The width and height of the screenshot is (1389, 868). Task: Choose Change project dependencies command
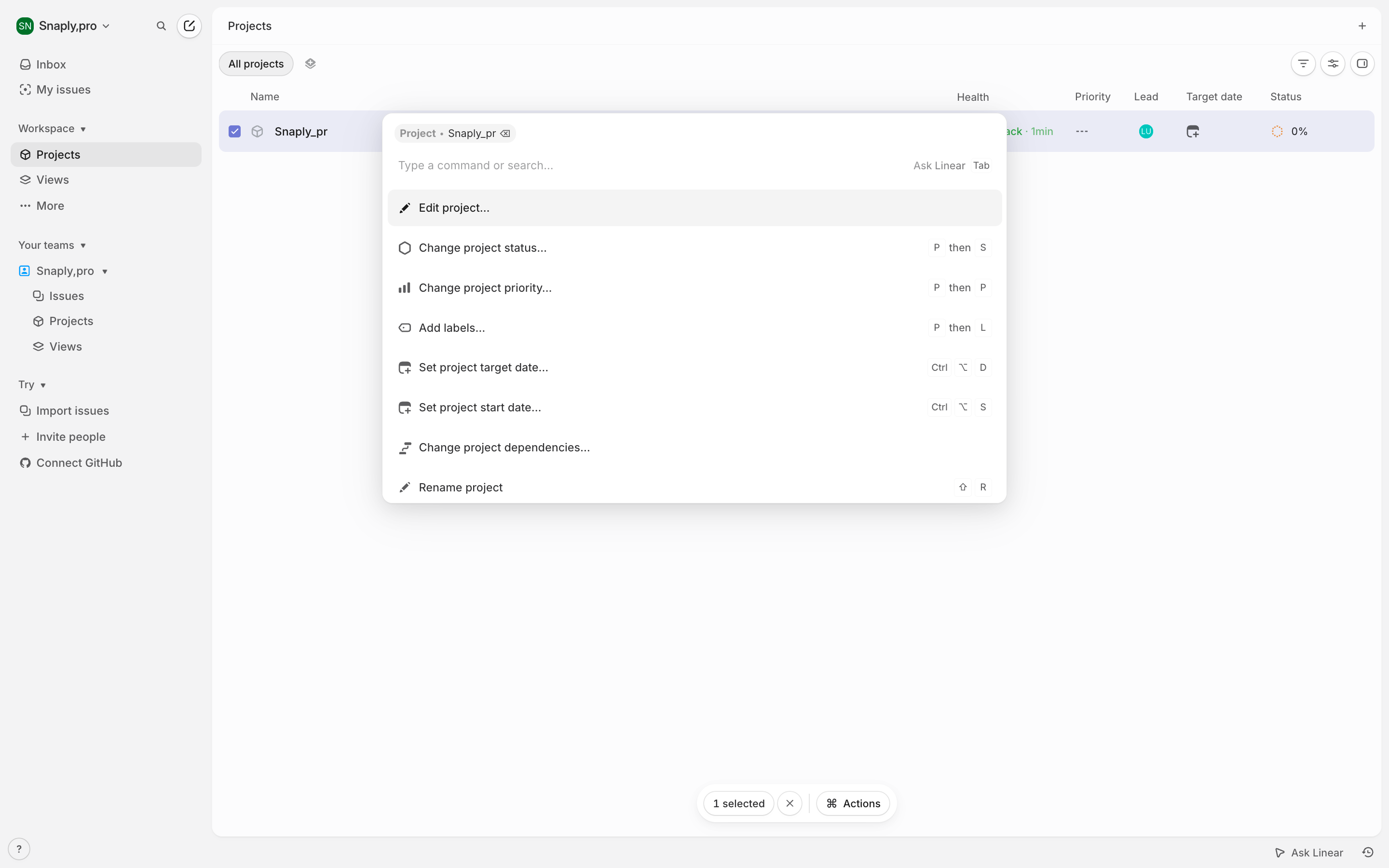click(x=694, y=447)
